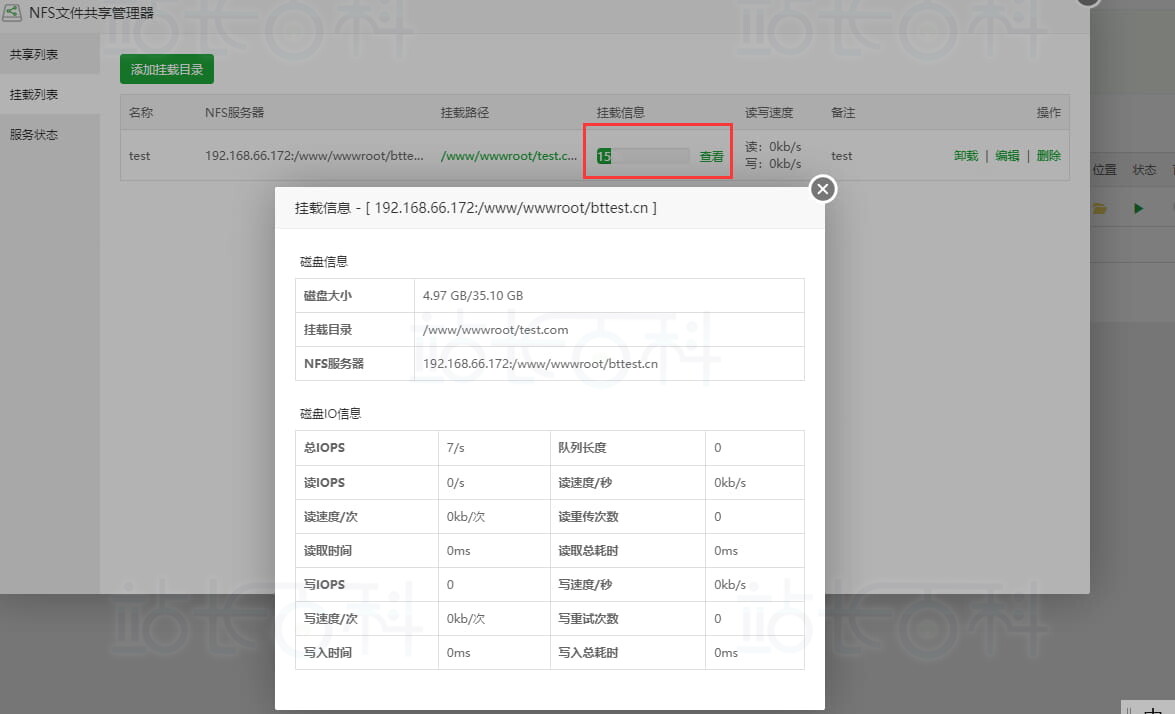This screenshot has width=1175, height=714.
Task: Click the mount info dialog title text
Action: click(x=475, y=208)
